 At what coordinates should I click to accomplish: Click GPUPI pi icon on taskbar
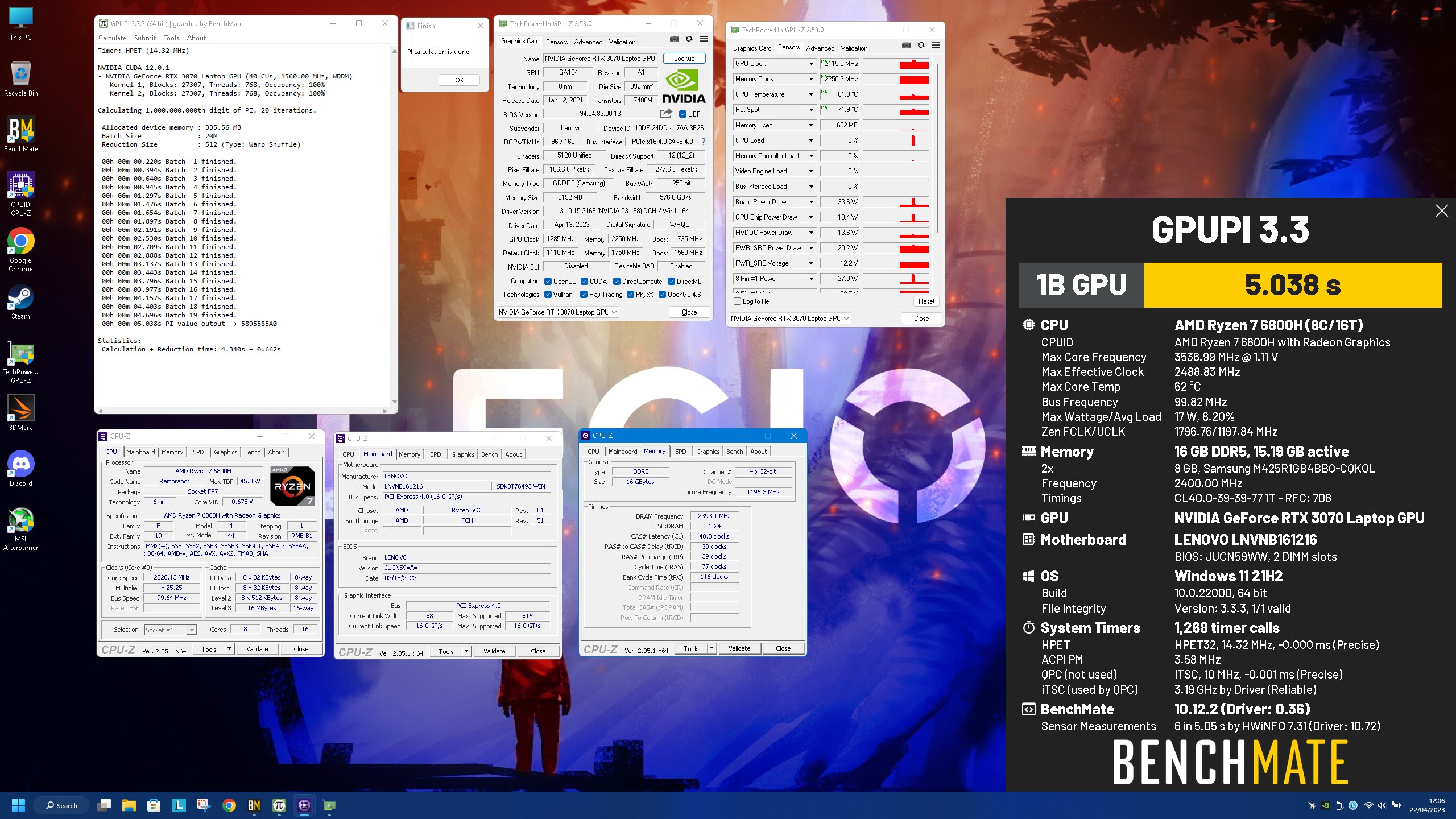[279, 805]
